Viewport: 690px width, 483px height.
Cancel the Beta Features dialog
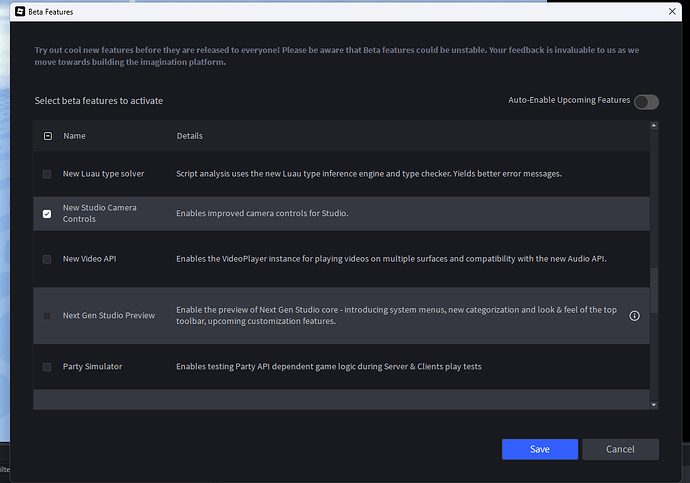620,449
